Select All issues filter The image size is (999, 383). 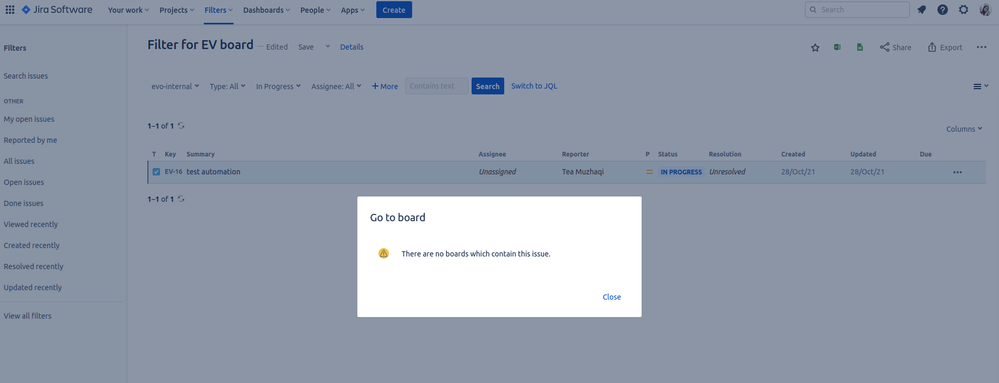pos(19,161)
